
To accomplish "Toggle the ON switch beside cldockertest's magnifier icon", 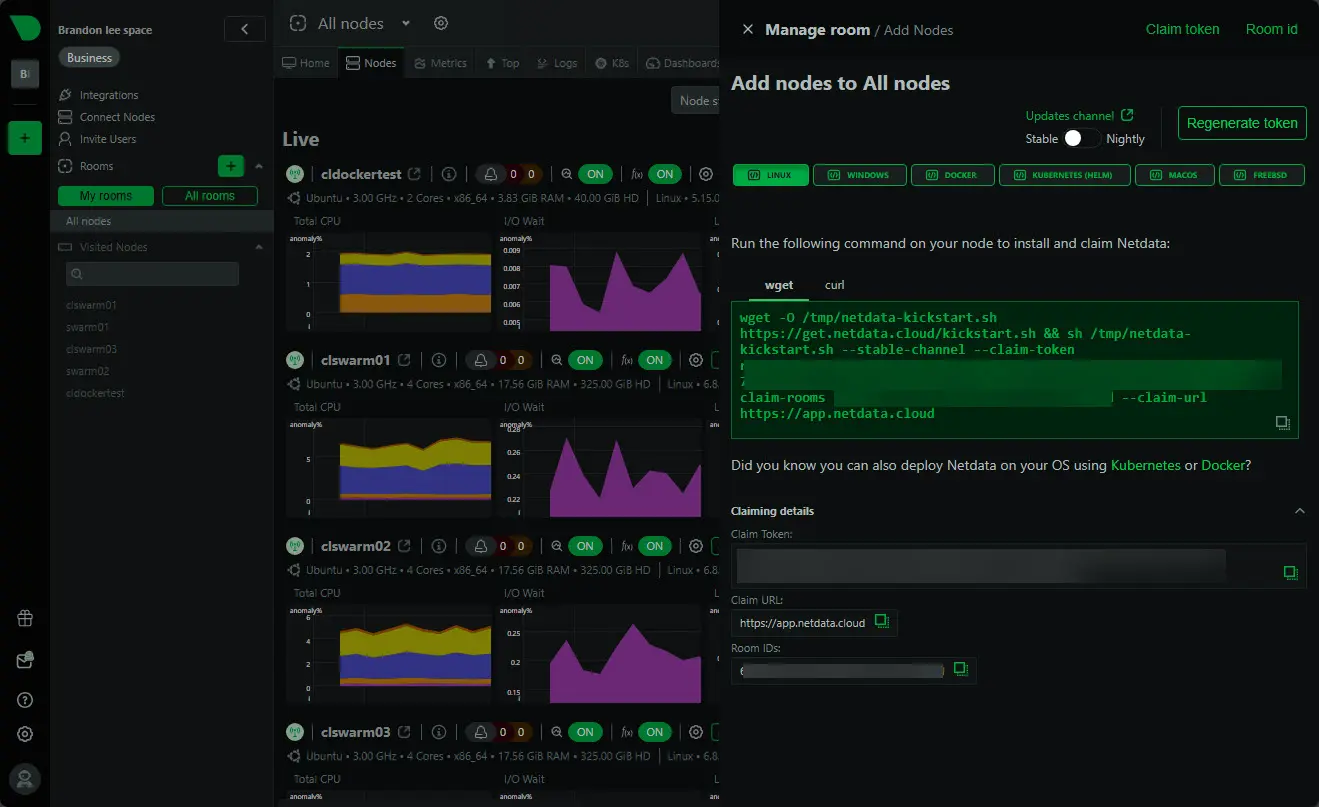I will (x=595, y=174).
